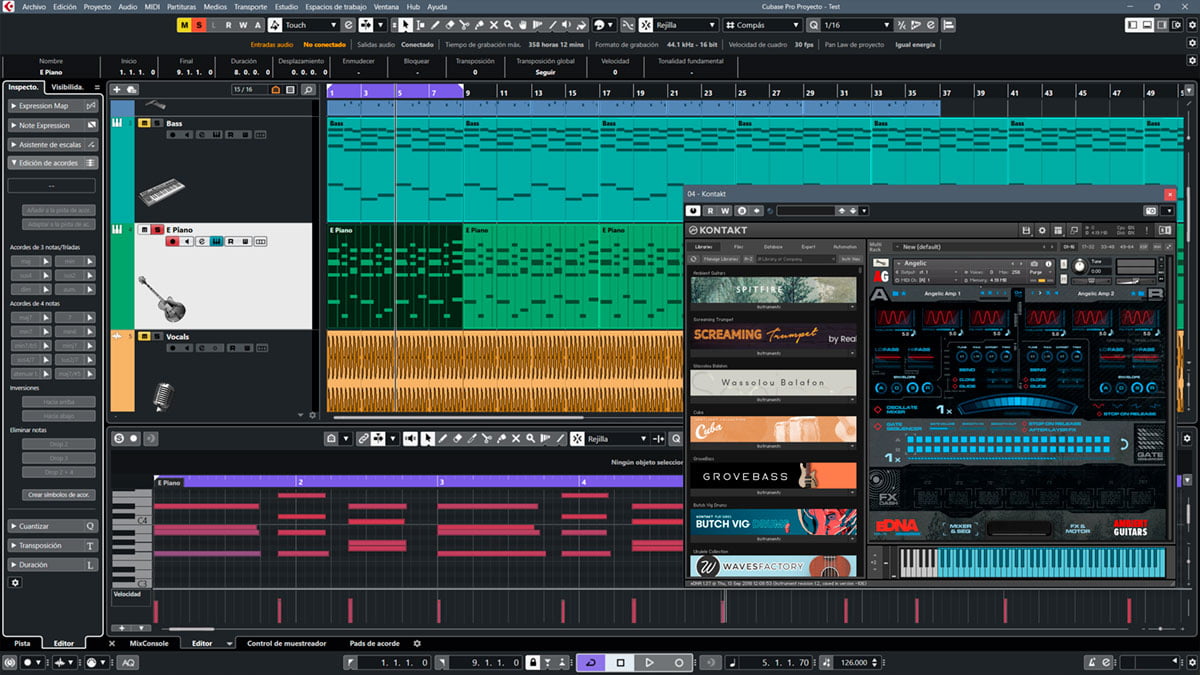Click the tempo field showing 126.000
The height and width of the screenshot is (675, 1200).
click(853, 662)
